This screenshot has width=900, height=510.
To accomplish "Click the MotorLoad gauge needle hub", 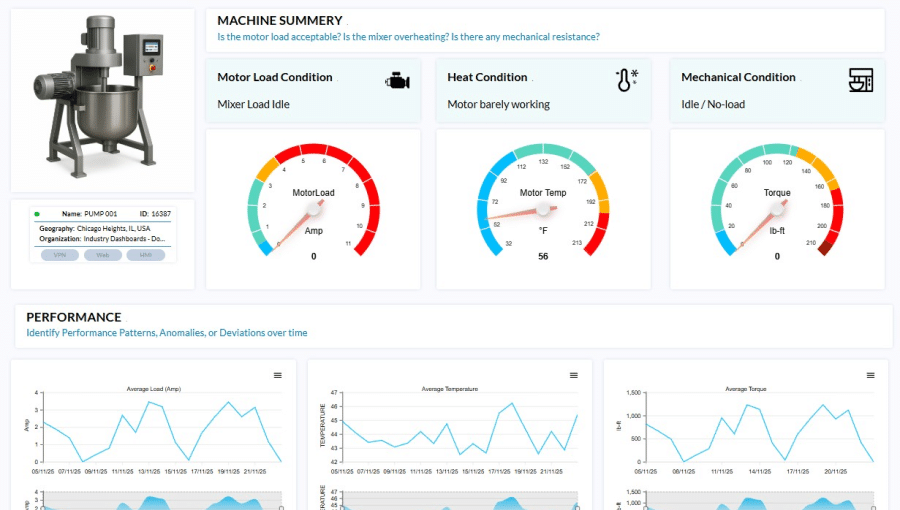I will coord(313,208).
